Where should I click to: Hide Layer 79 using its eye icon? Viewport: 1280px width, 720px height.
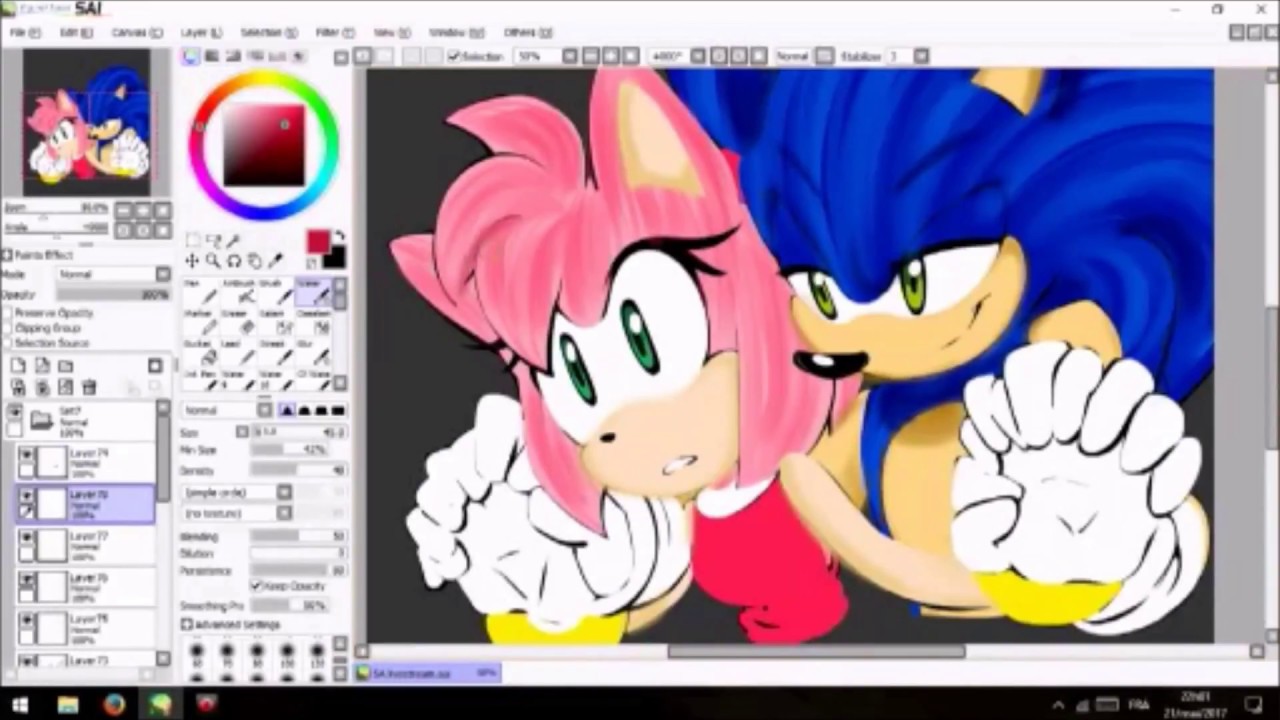[27, 455]
